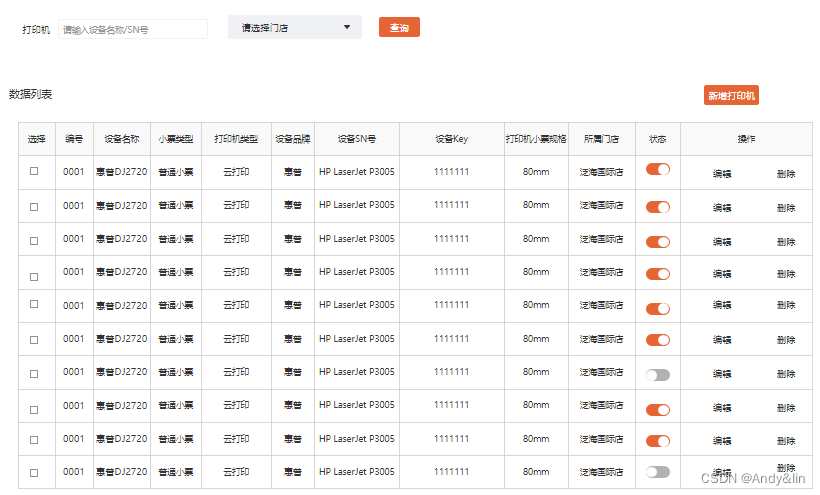
Task: Tick the checkbox in the sixth table row
Action: click(34, 340)
